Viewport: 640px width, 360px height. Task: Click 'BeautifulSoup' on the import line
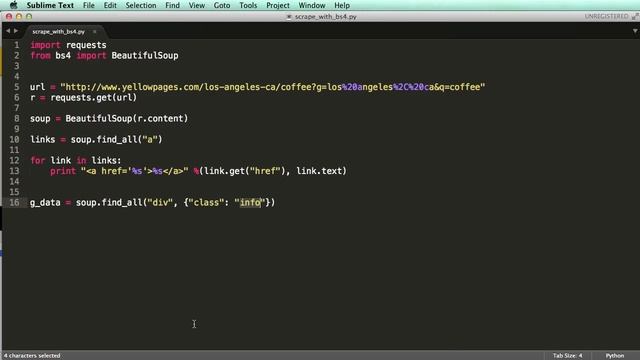coord(145,56)
